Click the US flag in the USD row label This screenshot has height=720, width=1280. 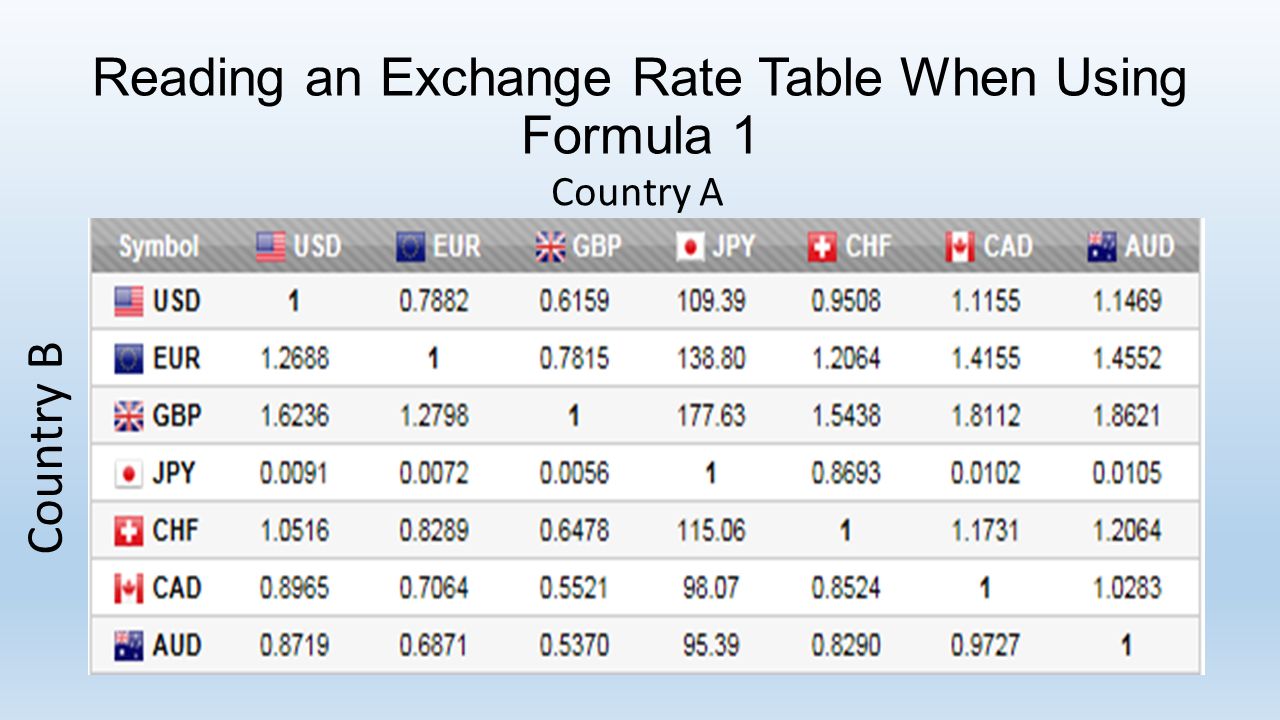pyautogui.click(x=129, y=301)
